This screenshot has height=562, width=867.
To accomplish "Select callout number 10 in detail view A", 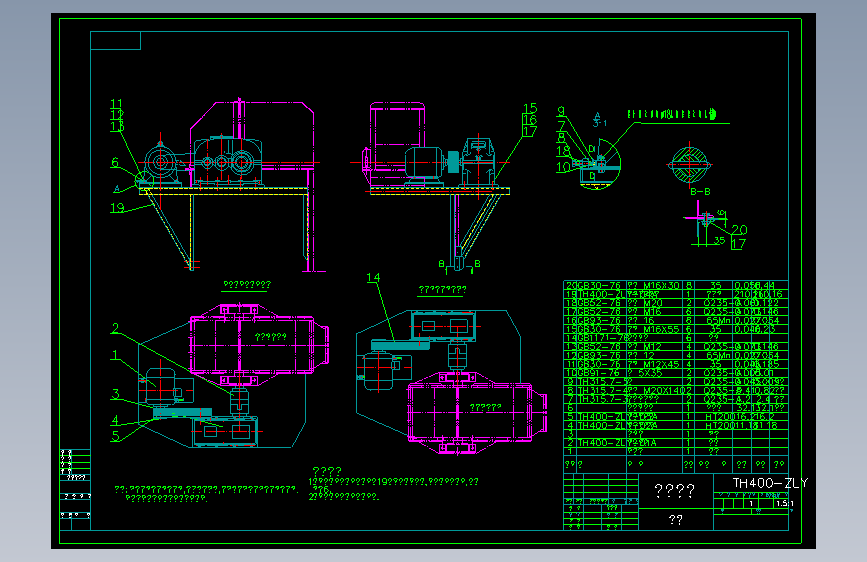I will tap(563, 166).
